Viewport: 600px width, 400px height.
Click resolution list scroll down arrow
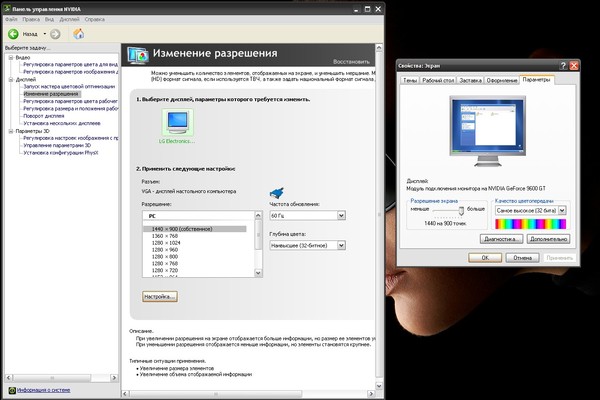tap(258, 273)
